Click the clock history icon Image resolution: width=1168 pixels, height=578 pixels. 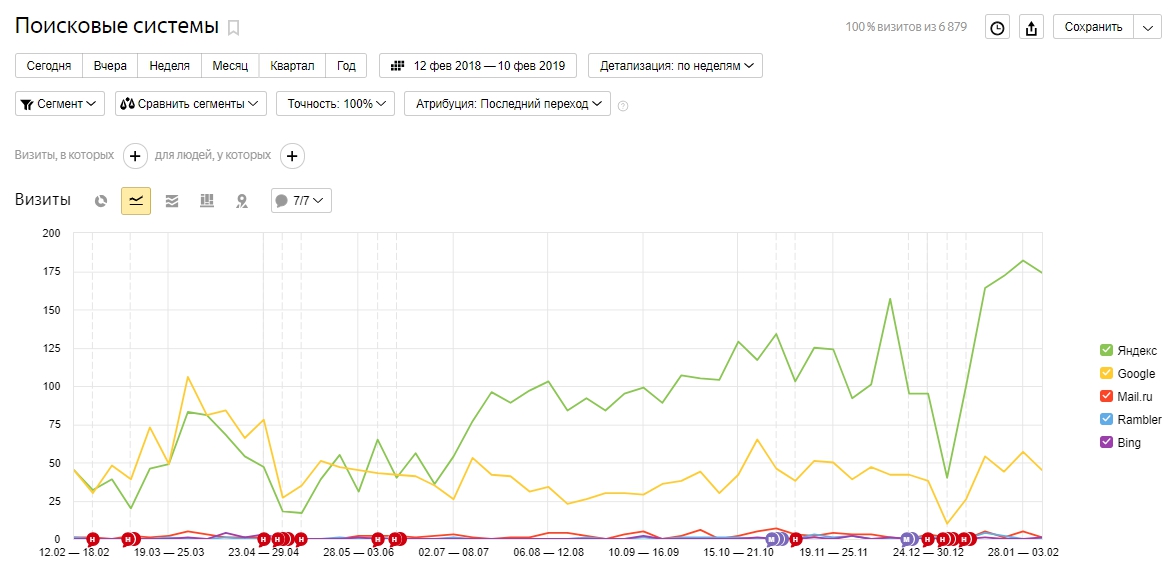[x=997, y=28]
